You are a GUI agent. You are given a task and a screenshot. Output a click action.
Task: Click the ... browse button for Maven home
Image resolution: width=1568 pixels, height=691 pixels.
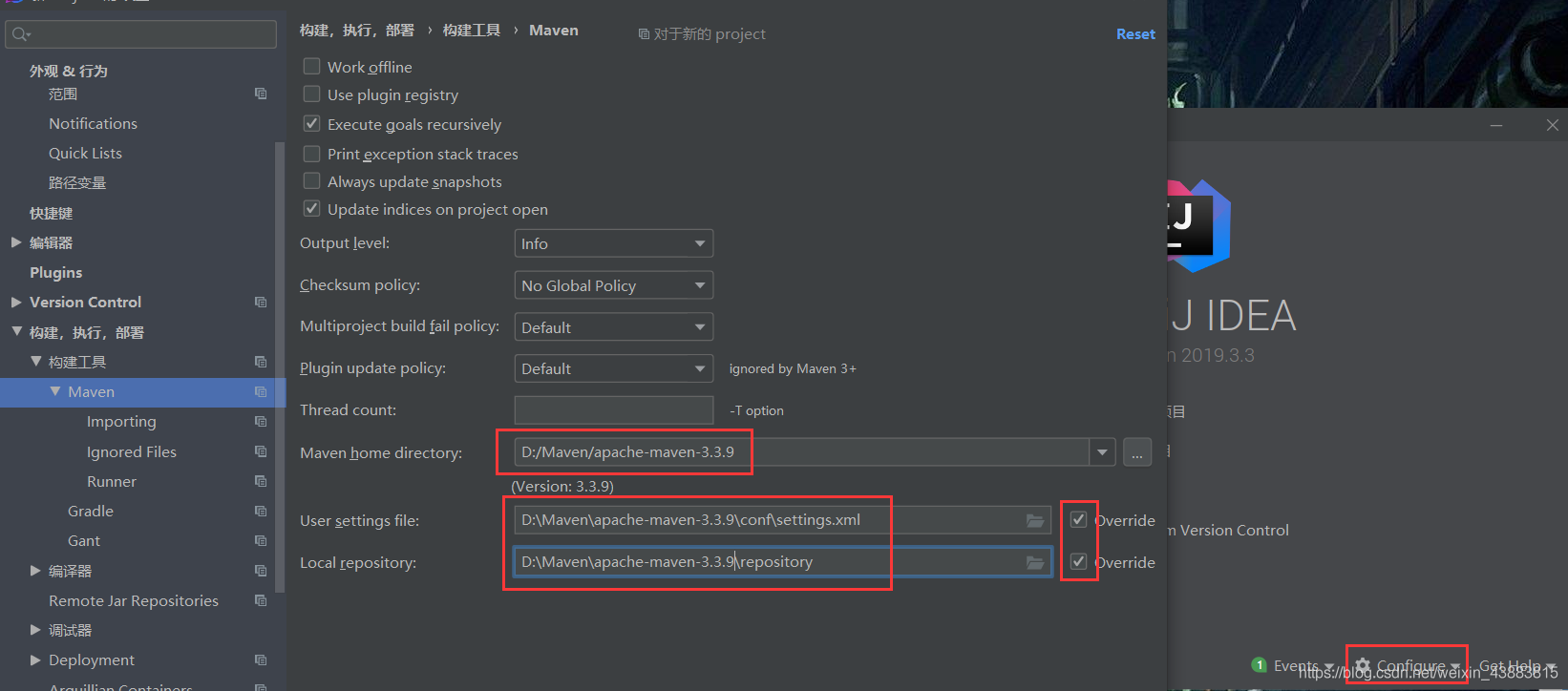tap(1136, 452)
